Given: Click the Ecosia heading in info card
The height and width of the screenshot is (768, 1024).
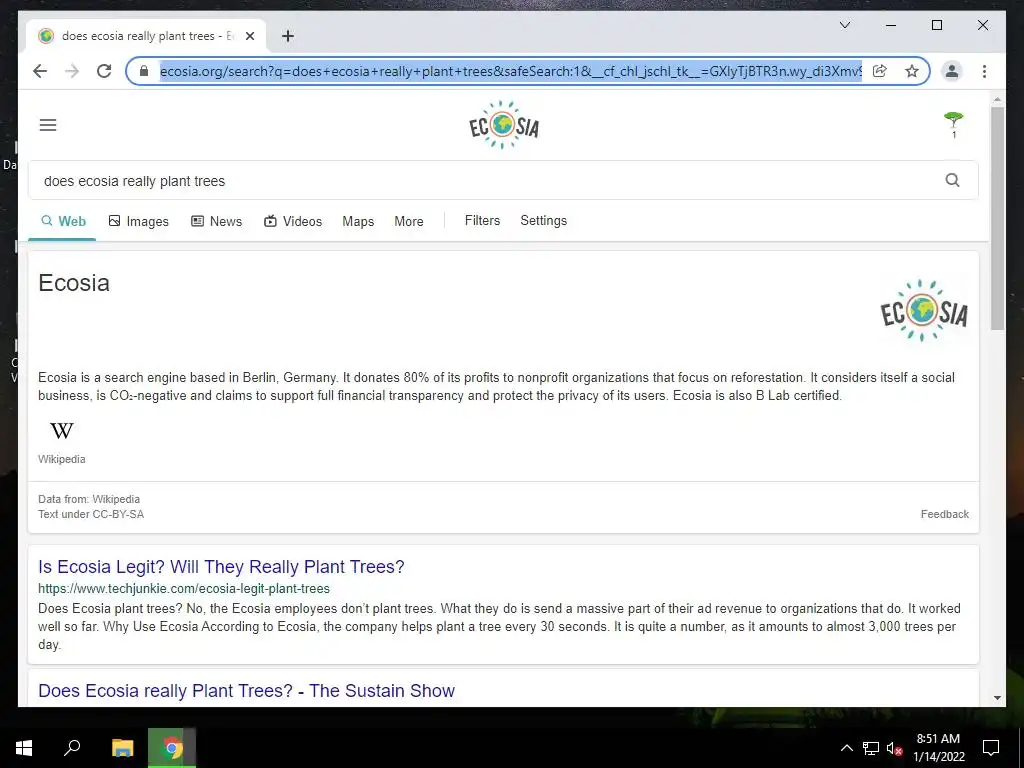Looking at the screenshot, I should [74, 283].
